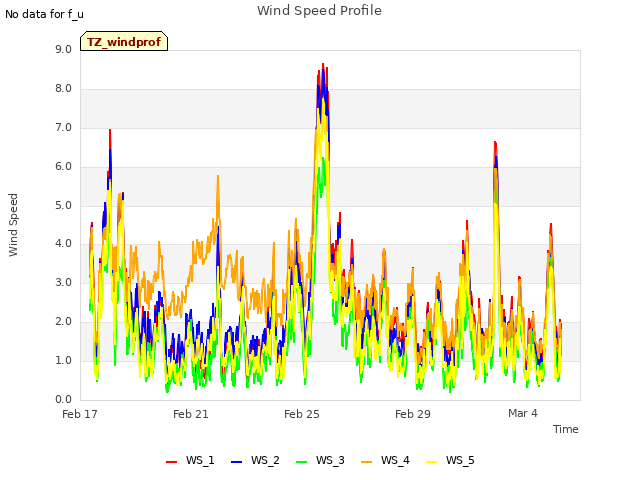Click the 1.0 y-axis tick label
Viewport: 640px width, 480px height.
click(x=63, y=360)
